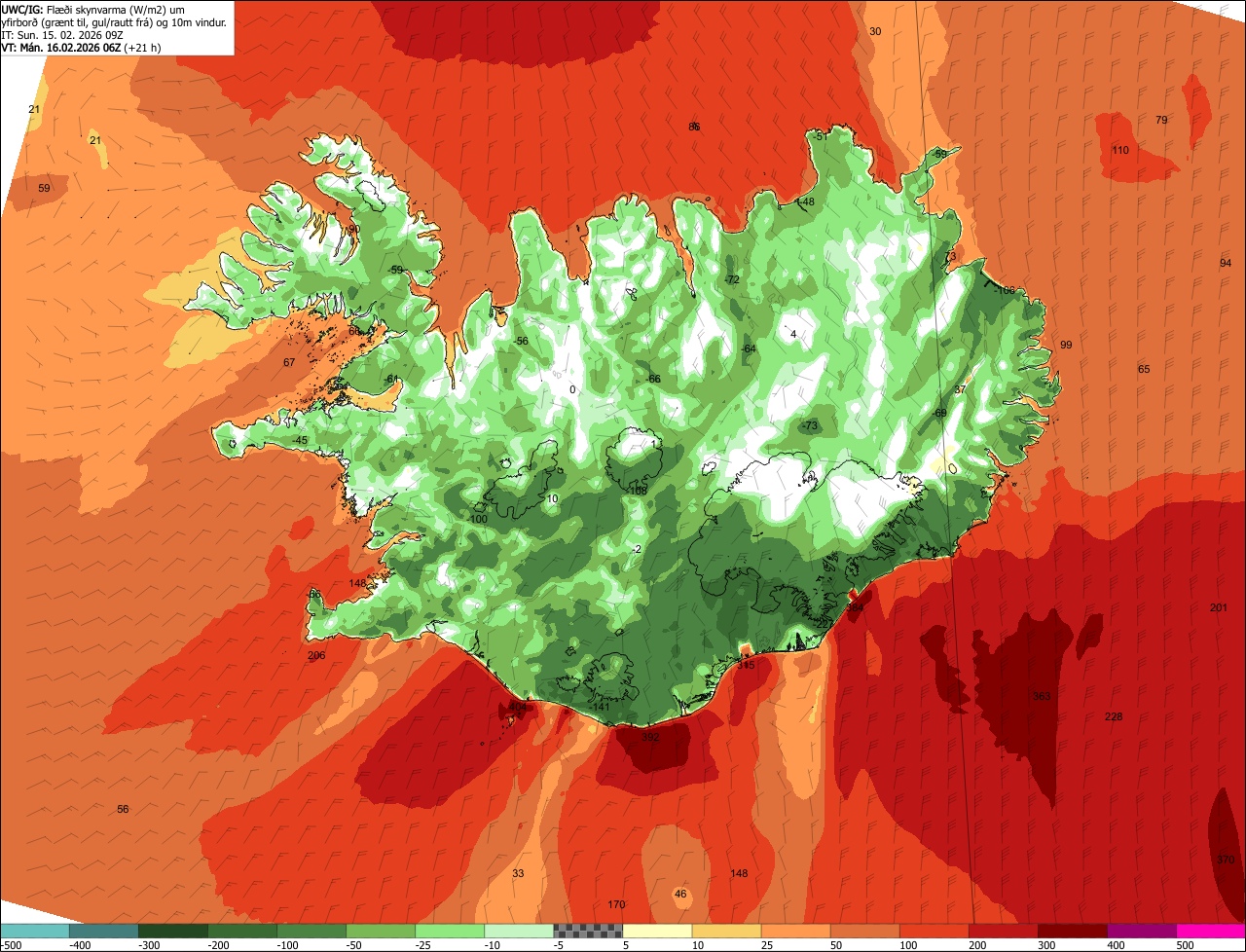Click the '-64' value on the map
1246x952 pixels.
tap(748, 348)
